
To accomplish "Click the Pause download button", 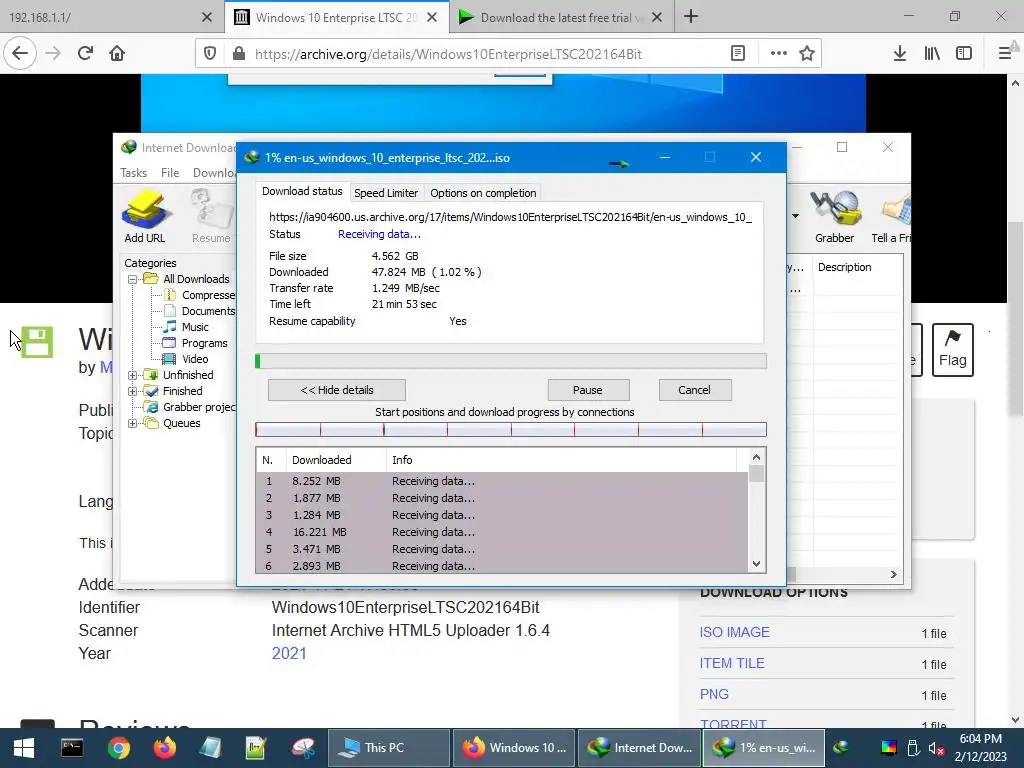I will (588, 390).
